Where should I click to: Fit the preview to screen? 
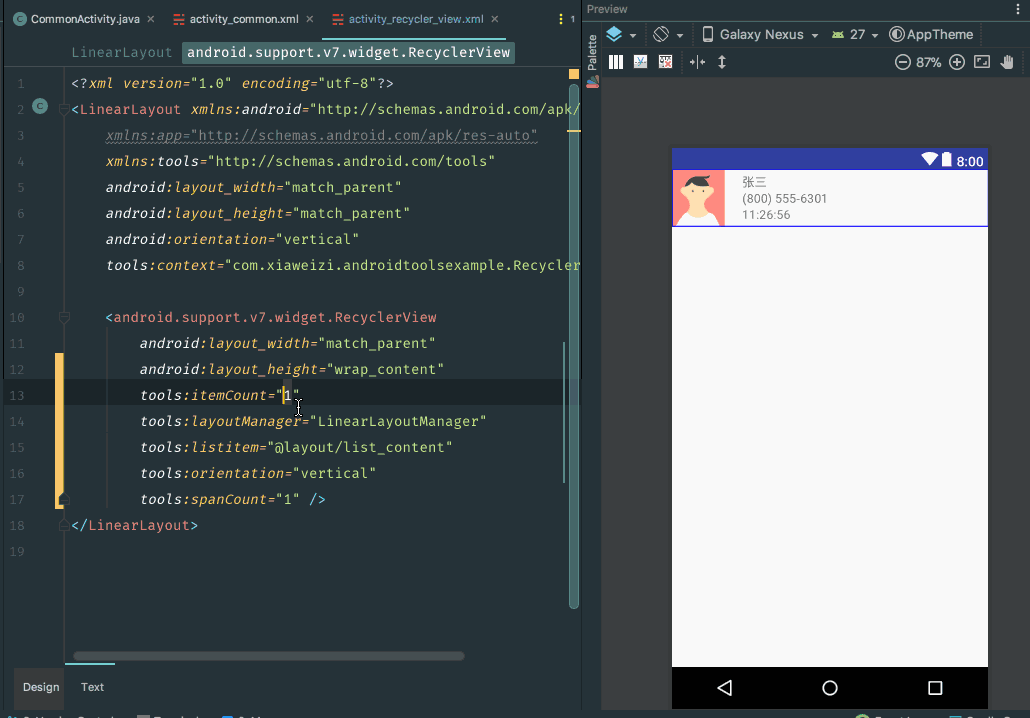pos(981,62)
